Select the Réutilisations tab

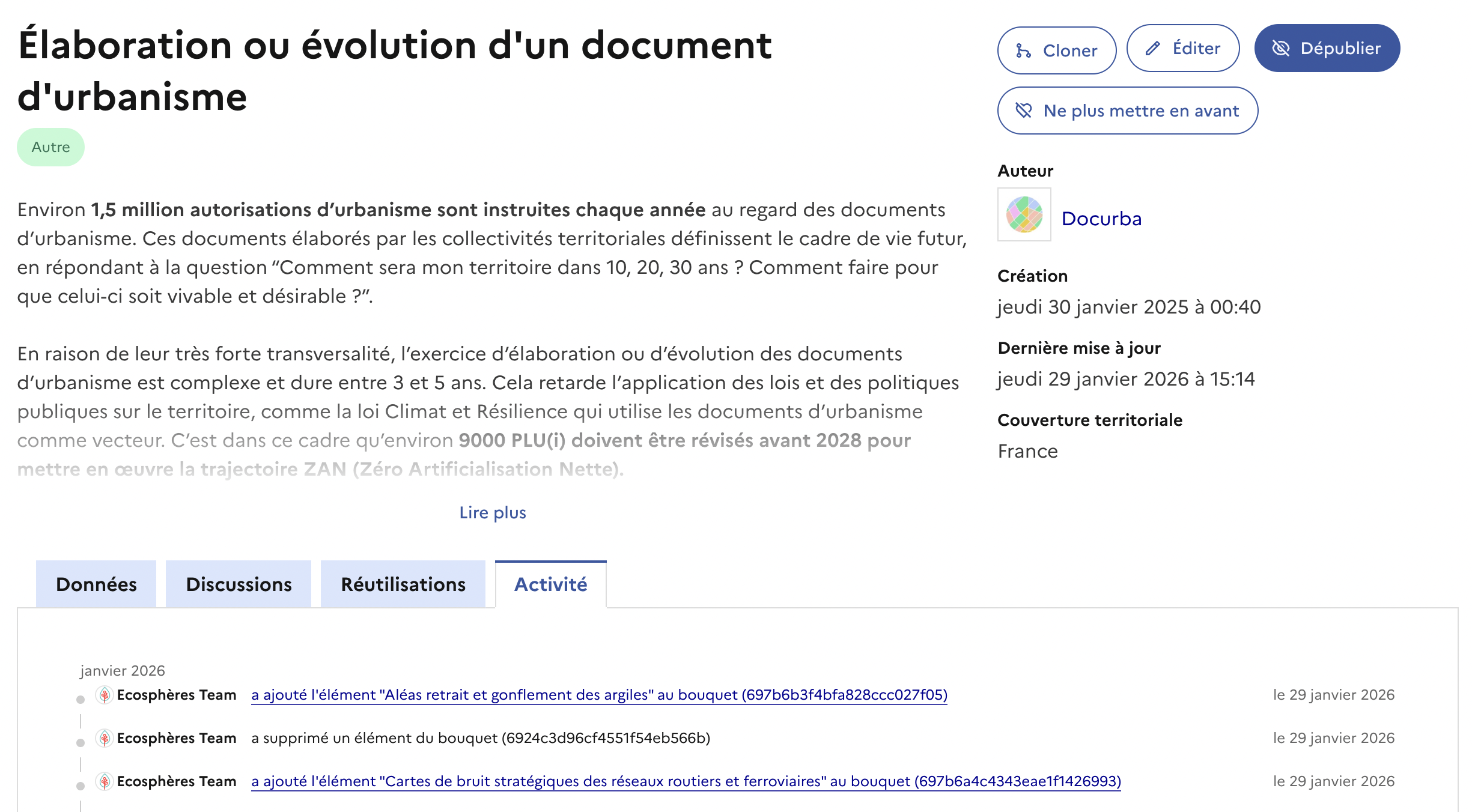(403, 584)
